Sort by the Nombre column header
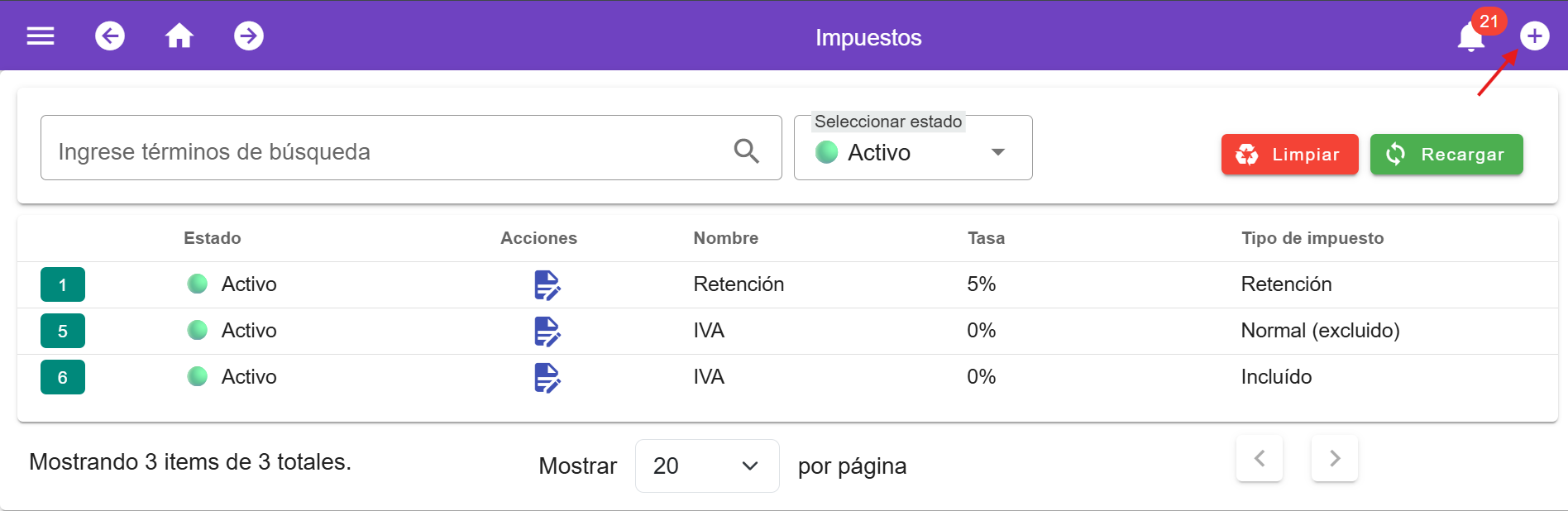This screenshot has width=1568, height=511. point(725,238)
